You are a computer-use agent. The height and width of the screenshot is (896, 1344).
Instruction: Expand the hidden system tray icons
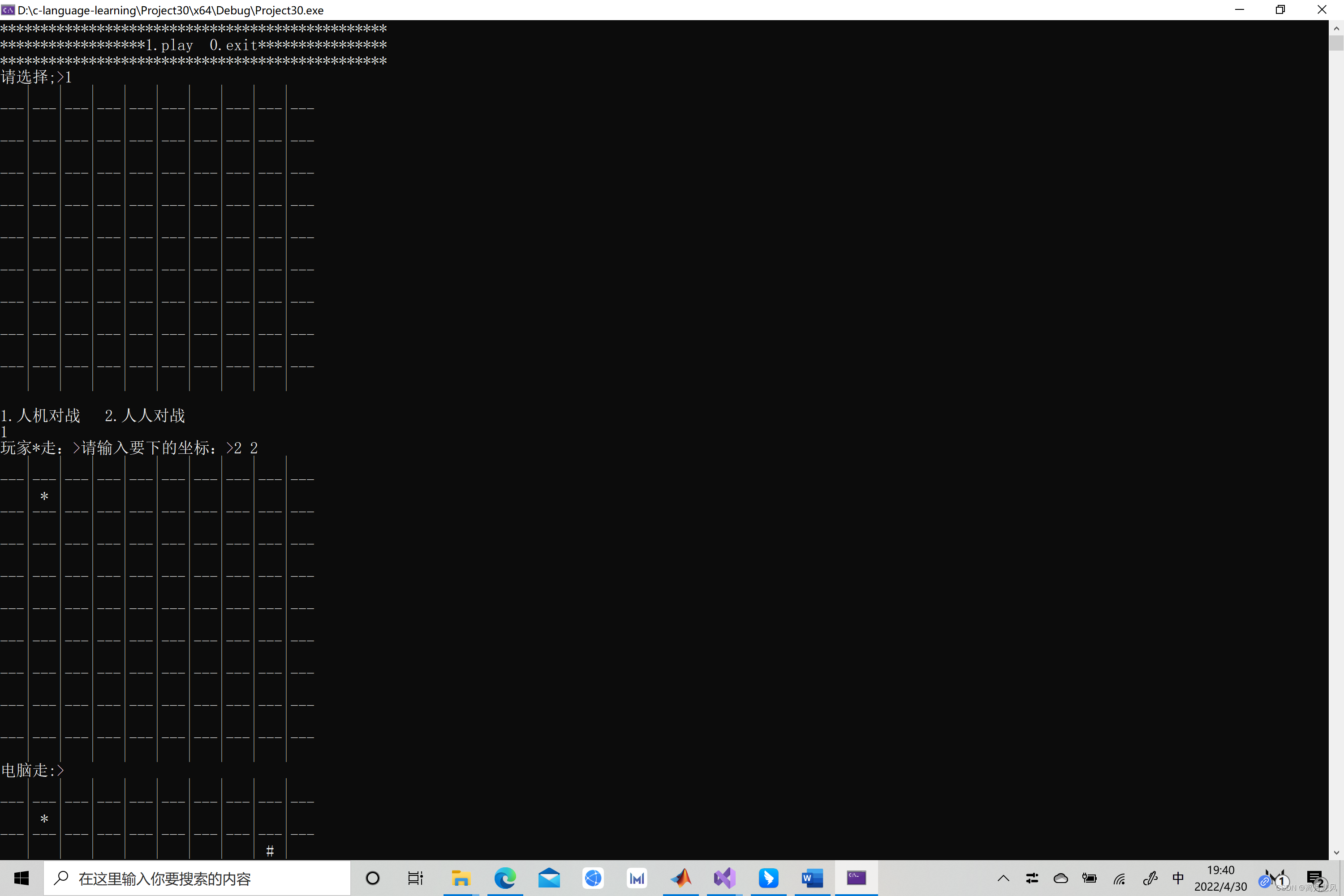pyautogui.click(x=1004, y=878)
